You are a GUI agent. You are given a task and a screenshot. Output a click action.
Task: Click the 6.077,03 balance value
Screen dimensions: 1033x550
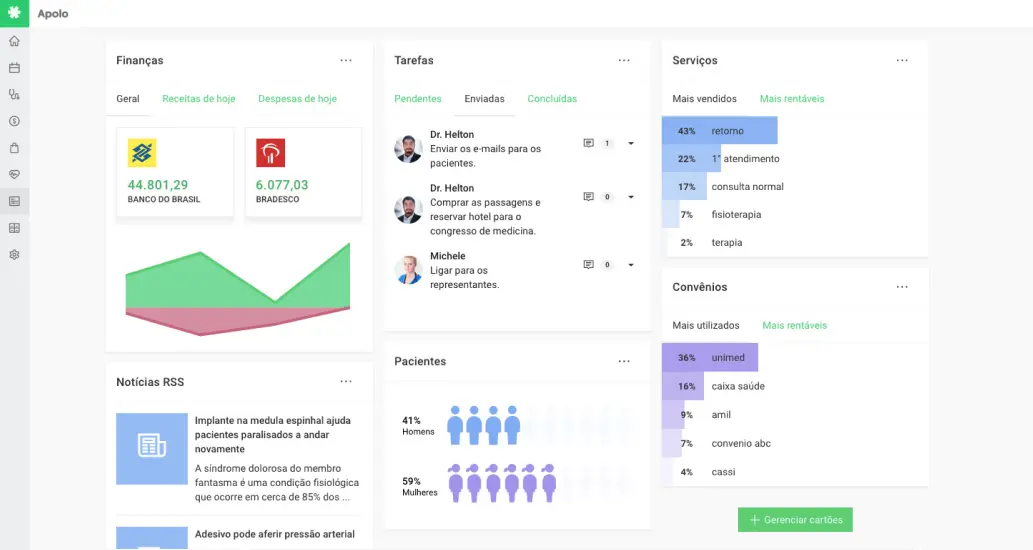click(x=282, y=185)
